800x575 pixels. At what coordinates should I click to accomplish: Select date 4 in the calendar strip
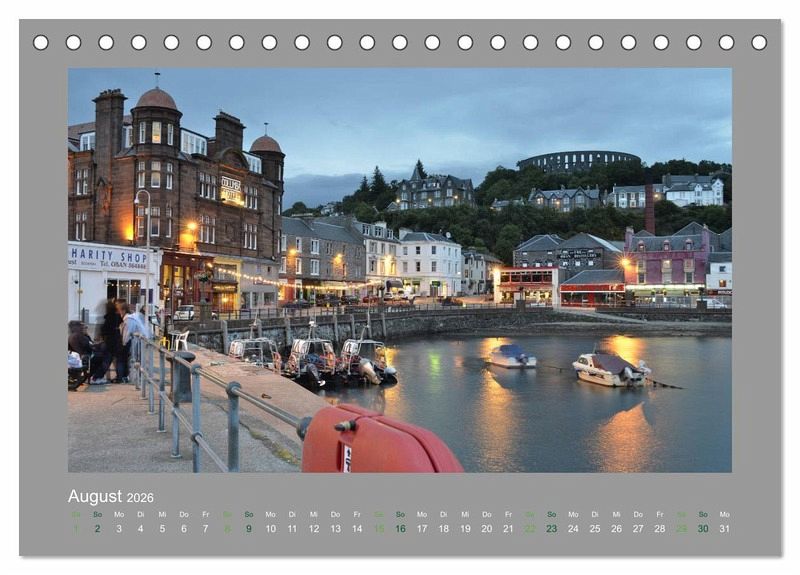[141, 529]
